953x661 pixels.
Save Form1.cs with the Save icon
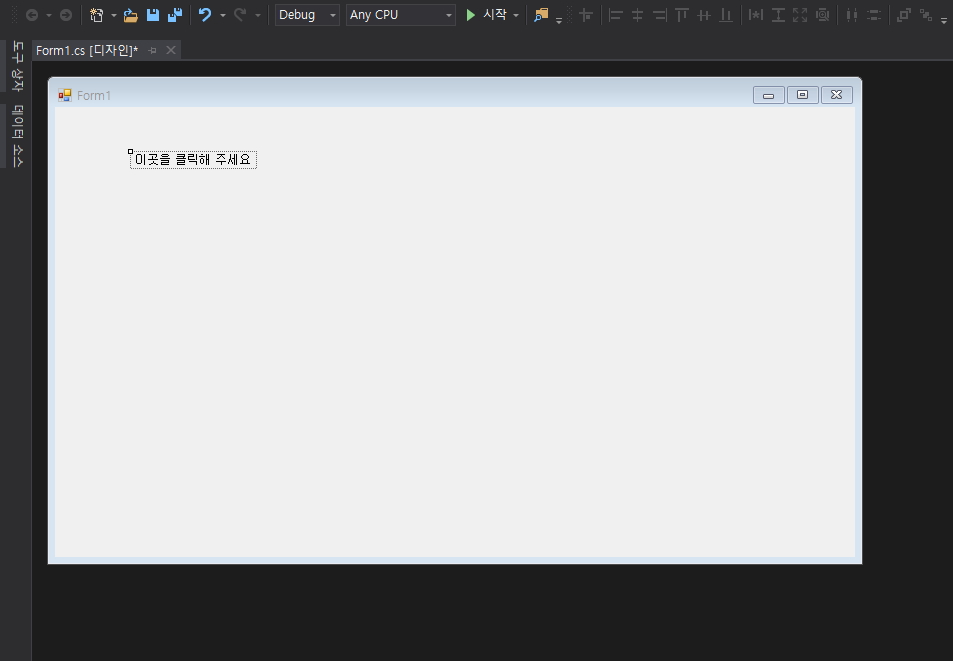tap(153, 15)
